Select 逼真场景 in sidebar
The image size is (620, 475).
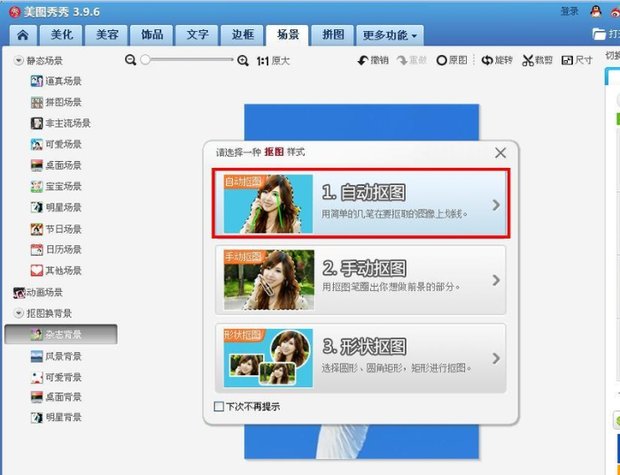(56, 81)
